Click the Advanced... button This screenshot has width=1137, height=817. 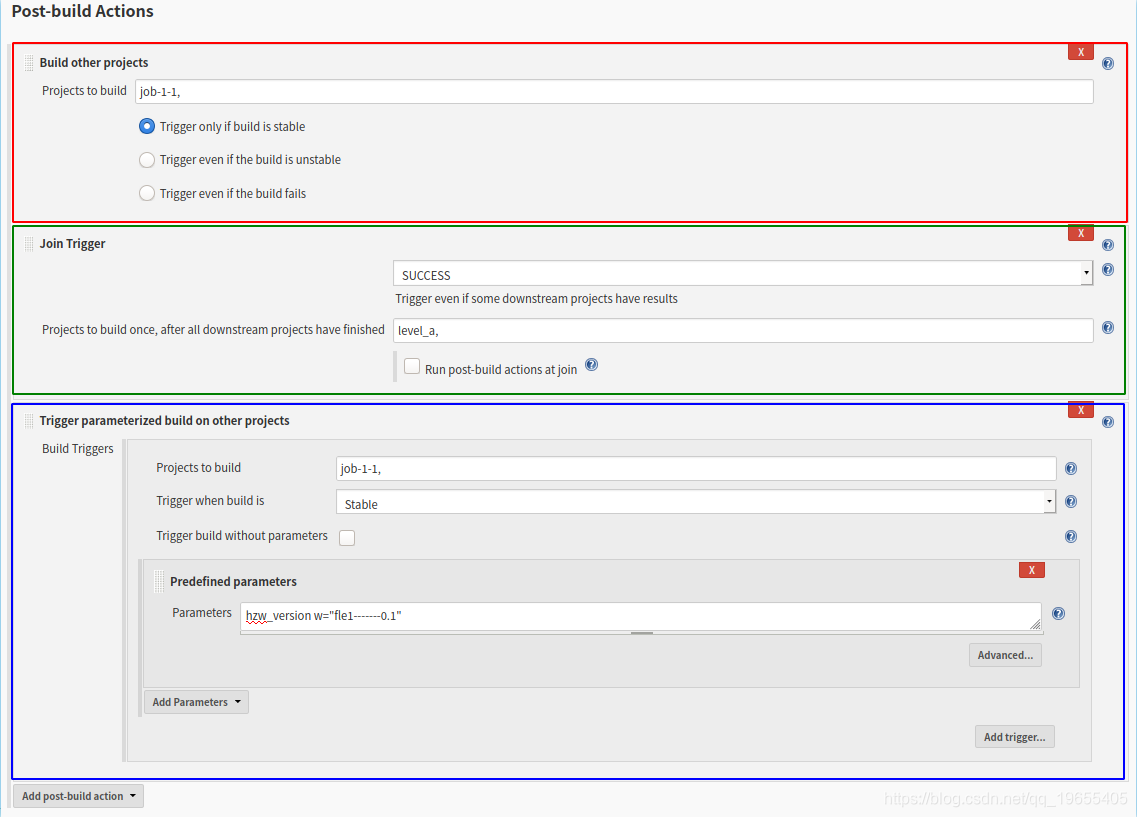(x=1005, y=655)
